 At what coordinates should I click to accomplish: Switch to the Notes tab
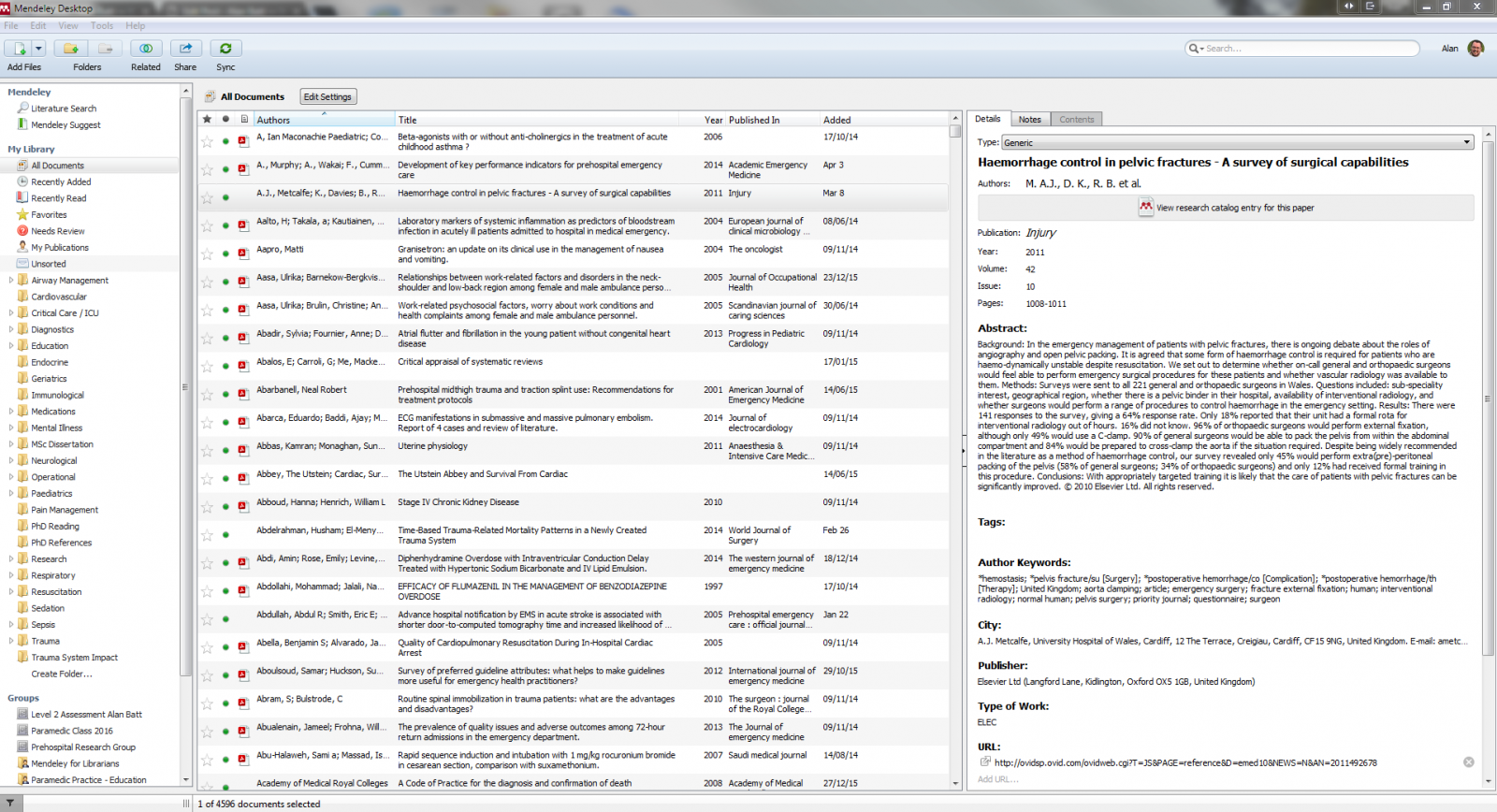point(1029,120)
